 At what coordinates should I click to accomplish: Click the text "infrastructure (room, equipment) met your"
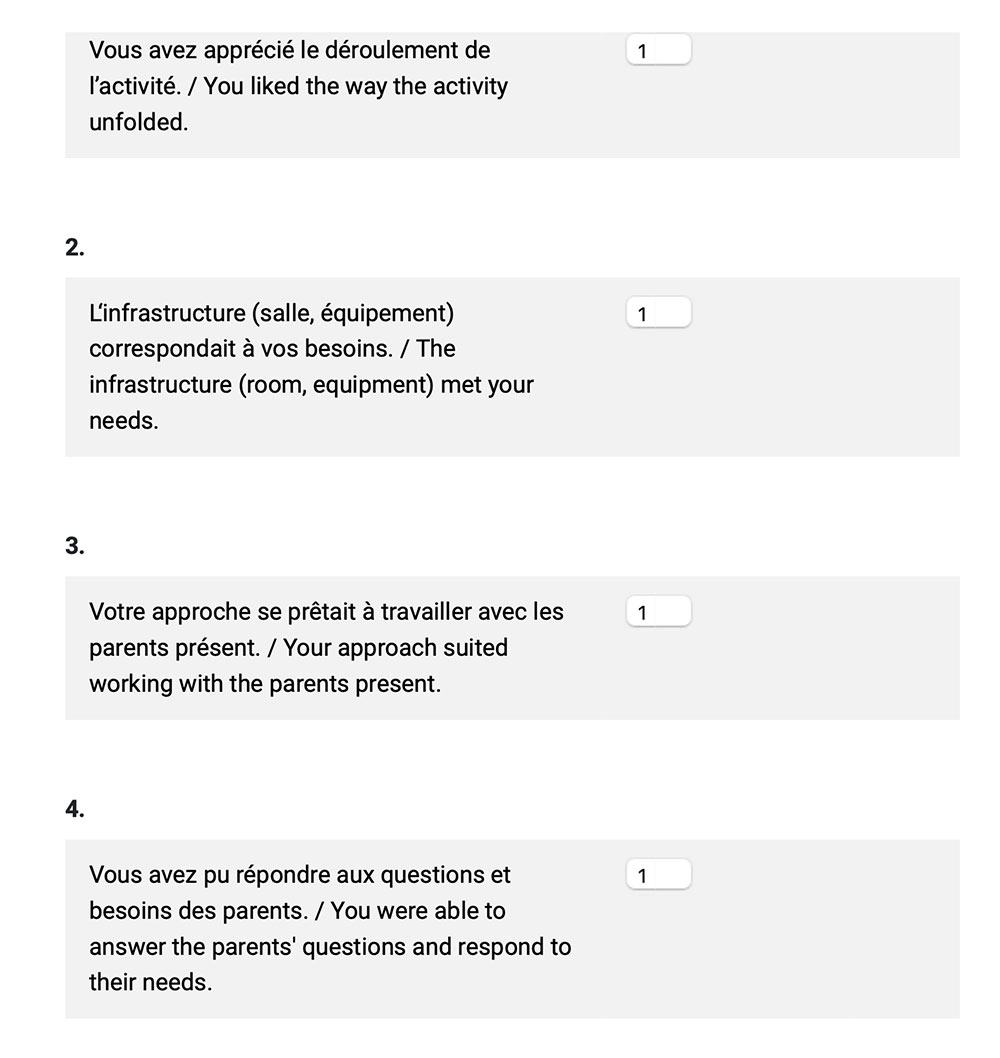tap(311, 385)
